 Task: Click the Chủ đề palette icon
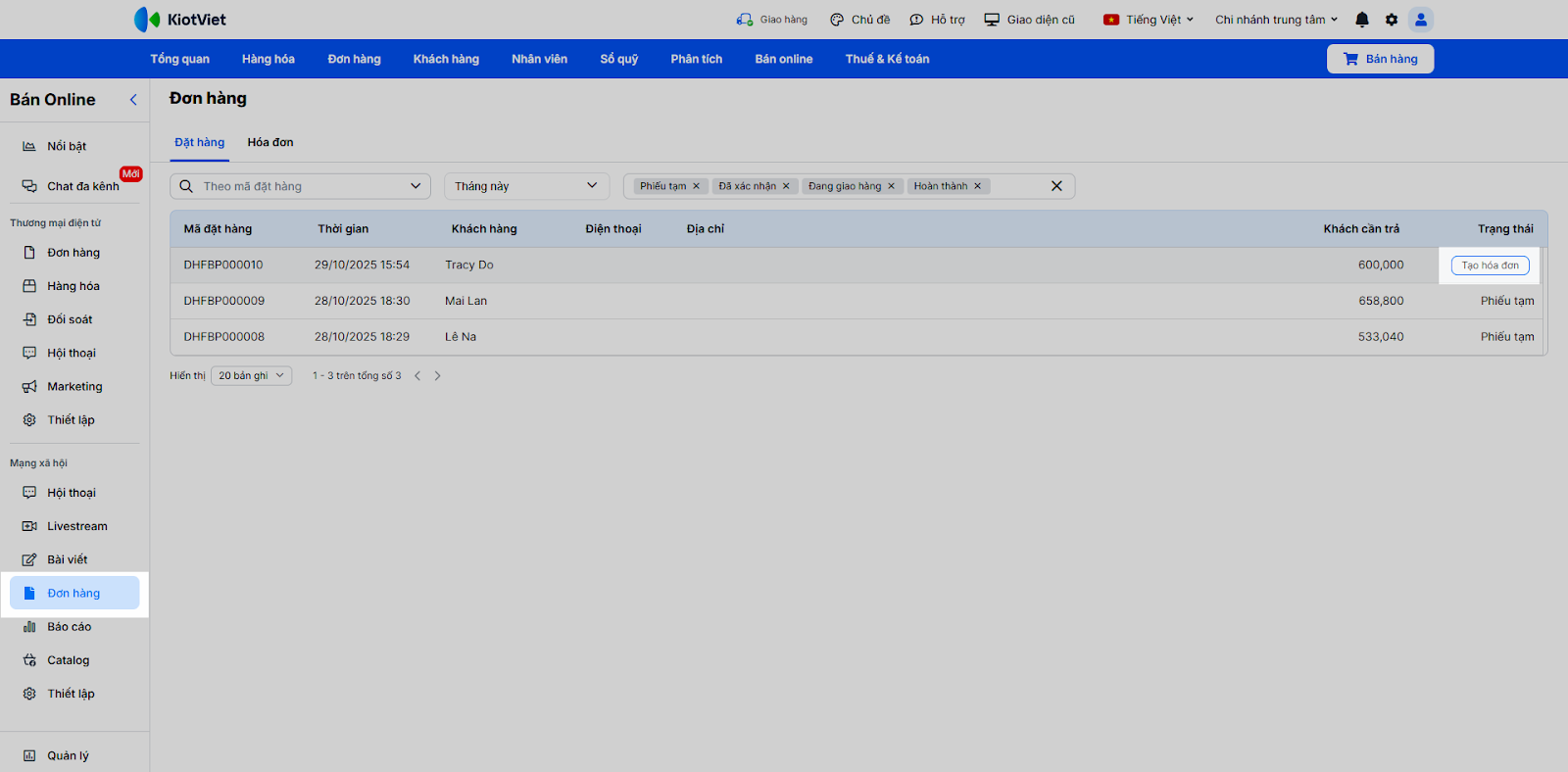point(837,20)
